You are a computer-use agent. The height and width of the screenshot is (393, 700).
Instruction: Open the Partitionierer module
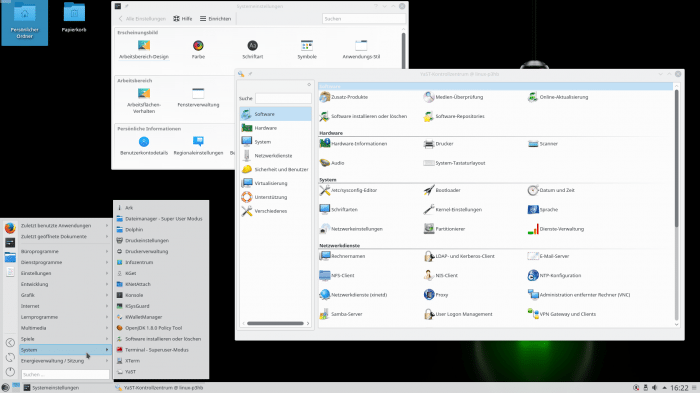444,229
